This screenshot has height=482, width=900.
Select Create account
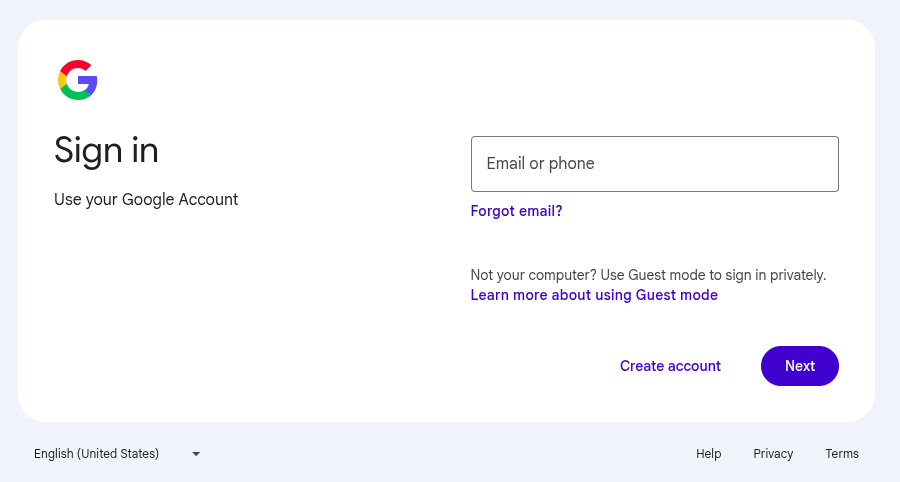pos(670,366)
